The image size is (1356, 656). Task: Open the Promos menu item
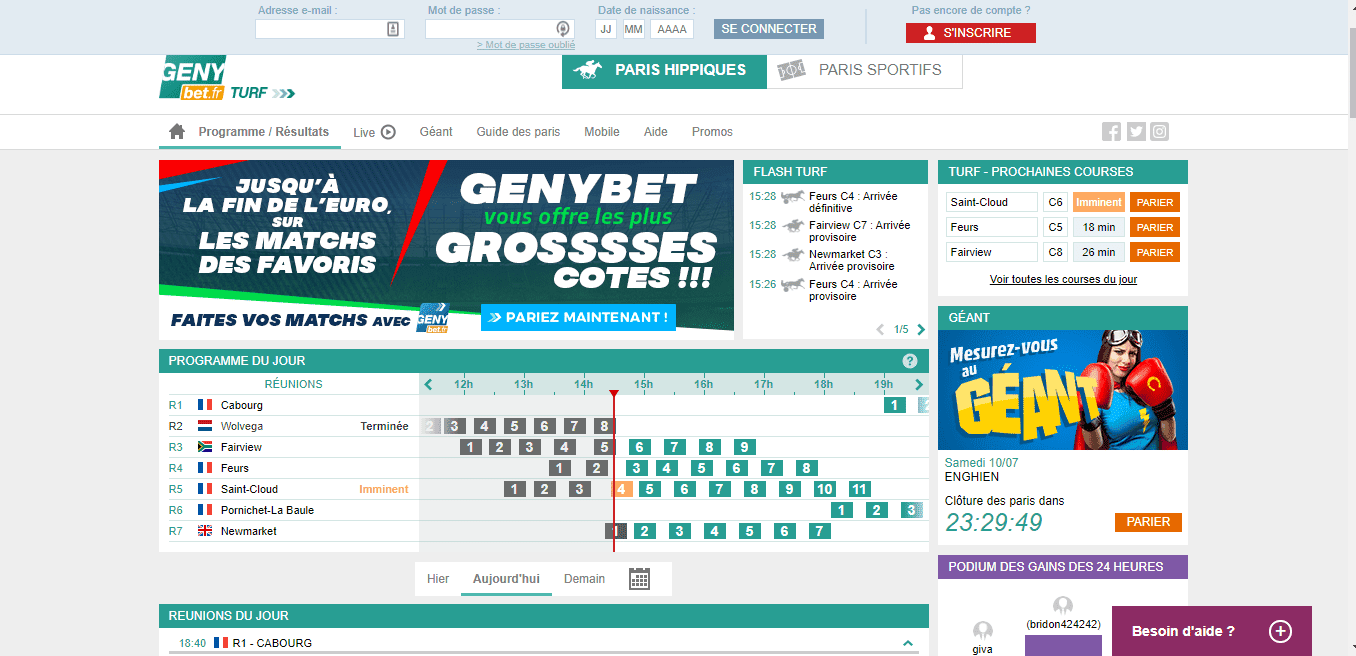(x=712, y=132)
